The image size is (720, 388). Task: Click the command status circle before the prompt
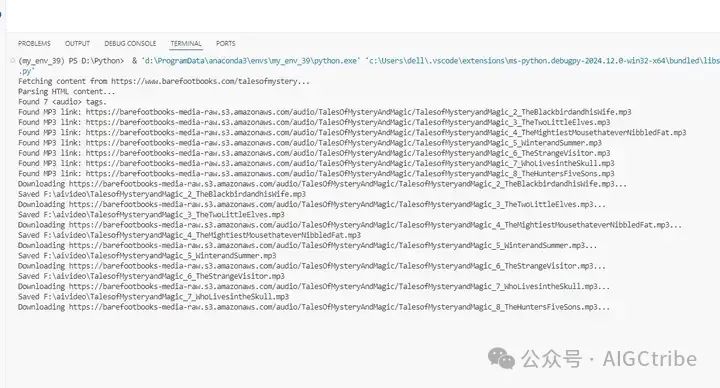13,60
